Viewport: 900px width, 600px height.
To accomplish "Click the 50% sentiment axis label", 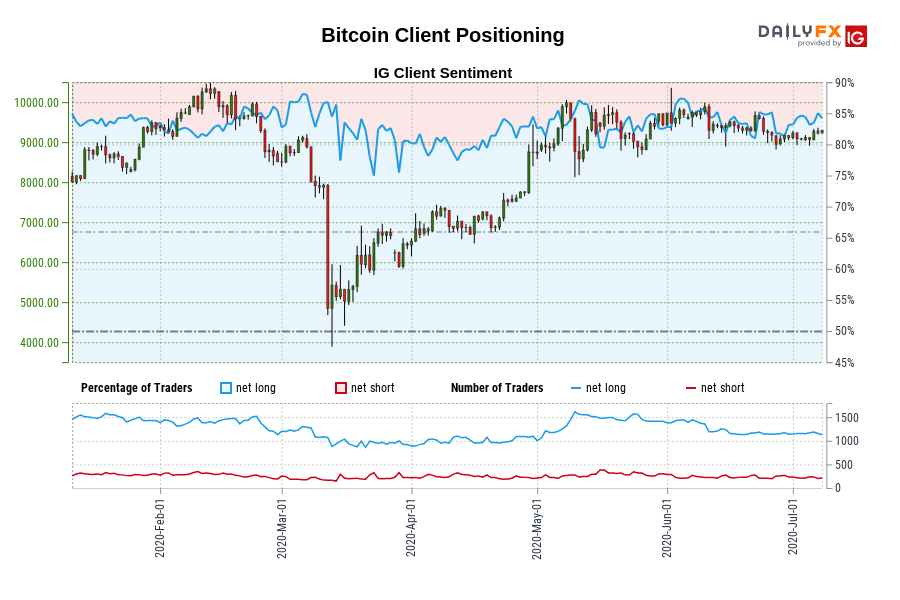I will 845,331.
